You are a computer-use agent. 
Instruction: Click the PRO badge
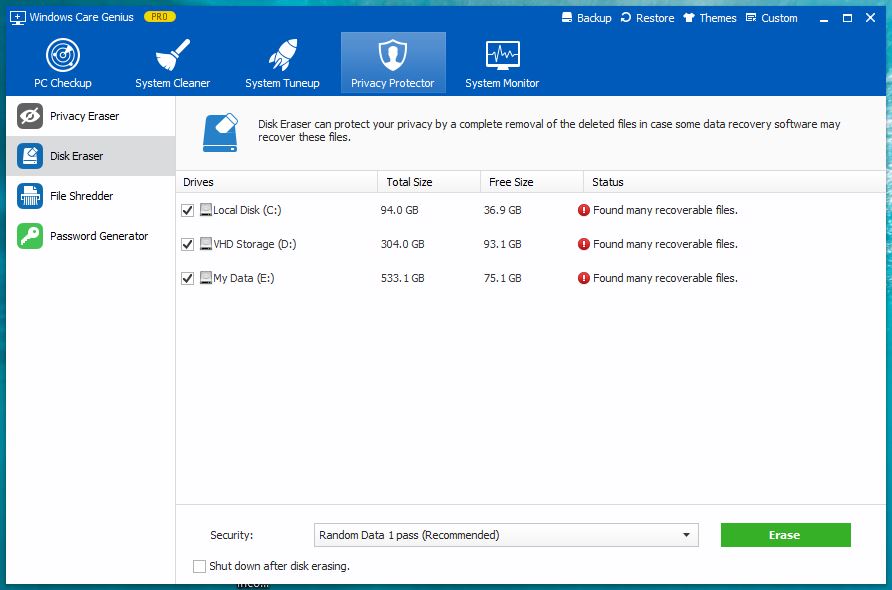160,17
